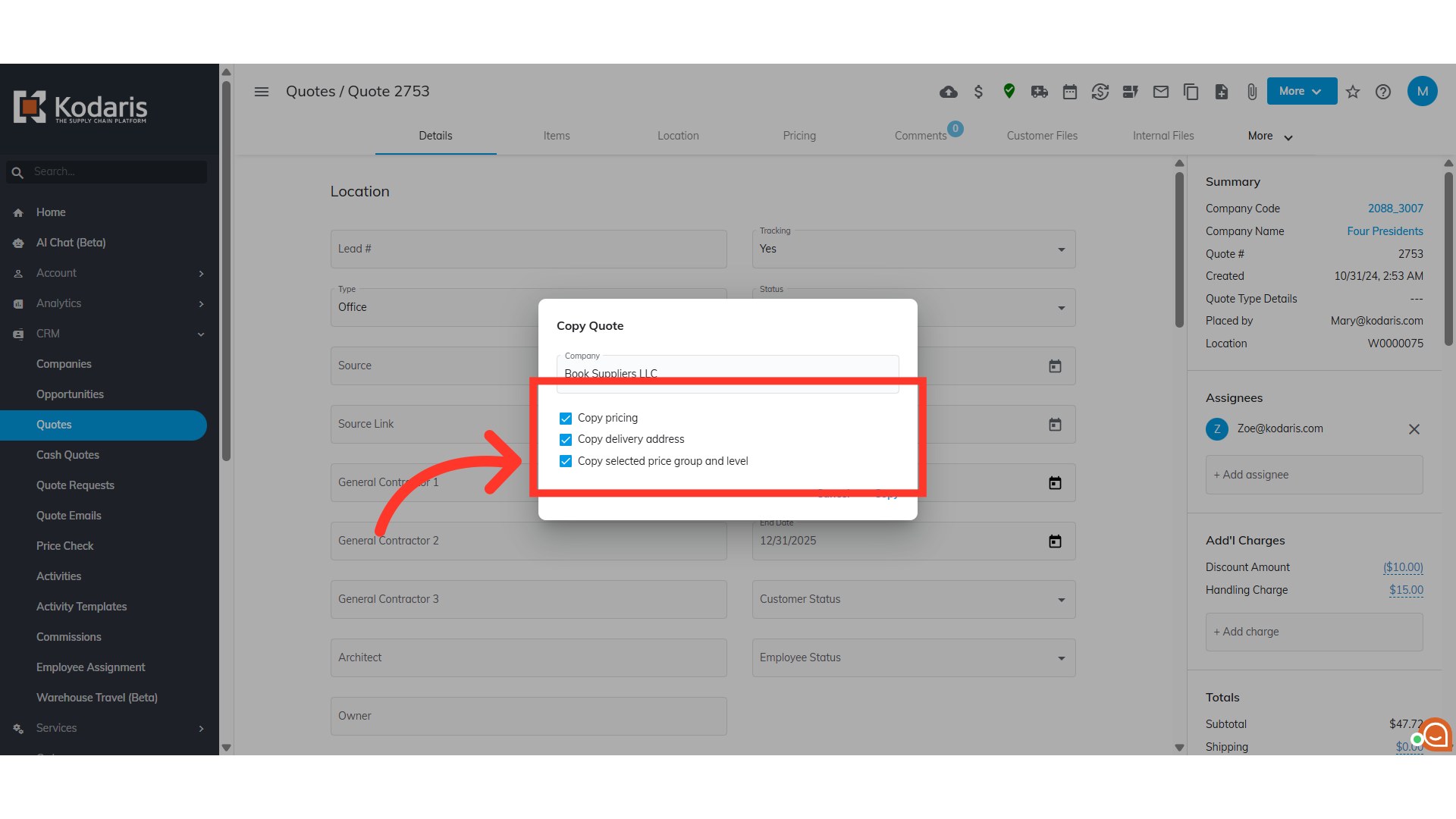The height and width of the screenshot is (819, 1456).
Task: Click the email envelope icon
Action: [x=1160, y=92]
